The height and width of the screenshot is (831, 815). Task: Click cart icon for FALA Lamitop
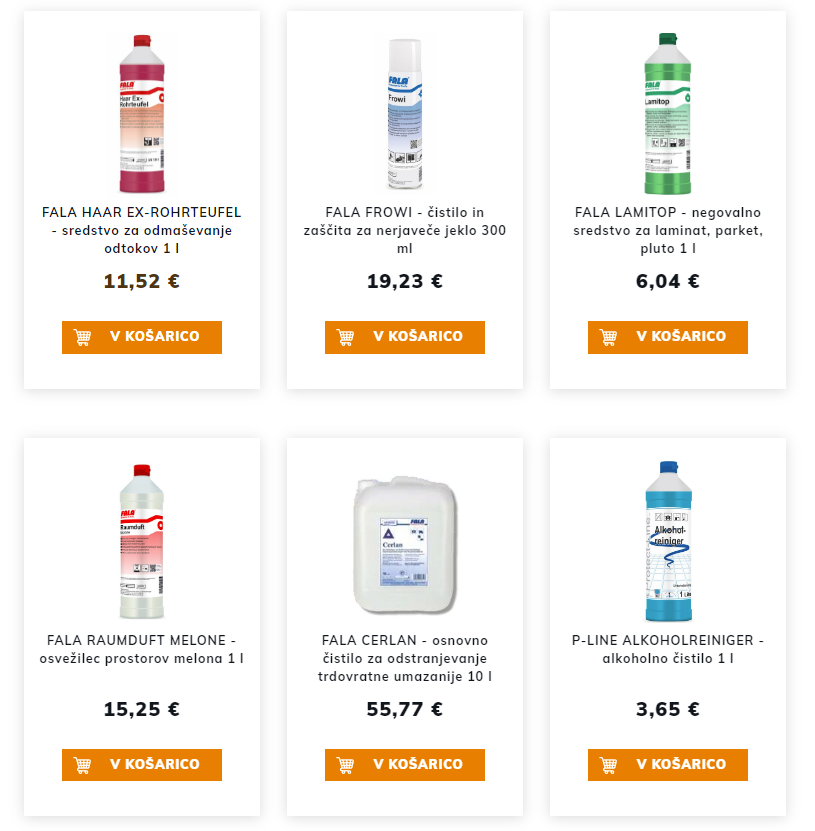point(609,337)
